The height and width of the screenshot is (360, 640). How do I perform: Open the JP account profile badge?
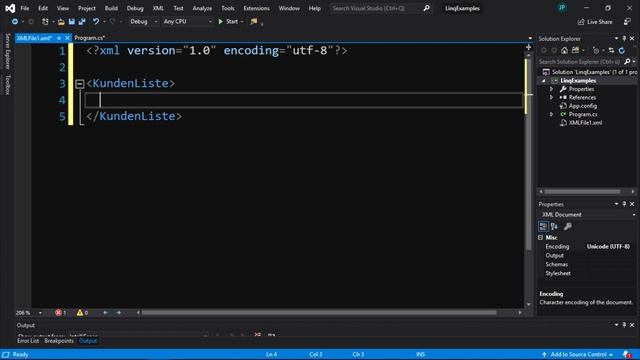click(x=562, y=8)
